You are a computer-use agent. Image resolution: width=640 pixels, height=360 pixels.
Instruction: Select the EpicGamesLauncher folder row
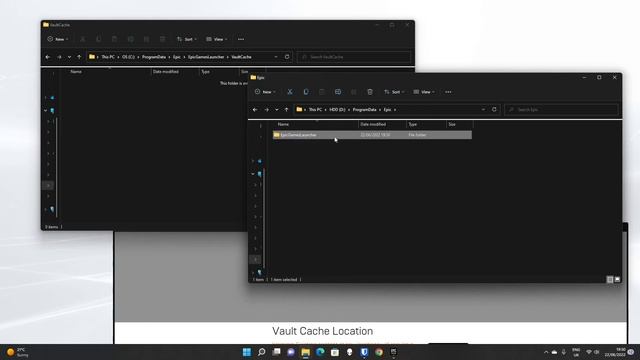click(x=372, y=135)
